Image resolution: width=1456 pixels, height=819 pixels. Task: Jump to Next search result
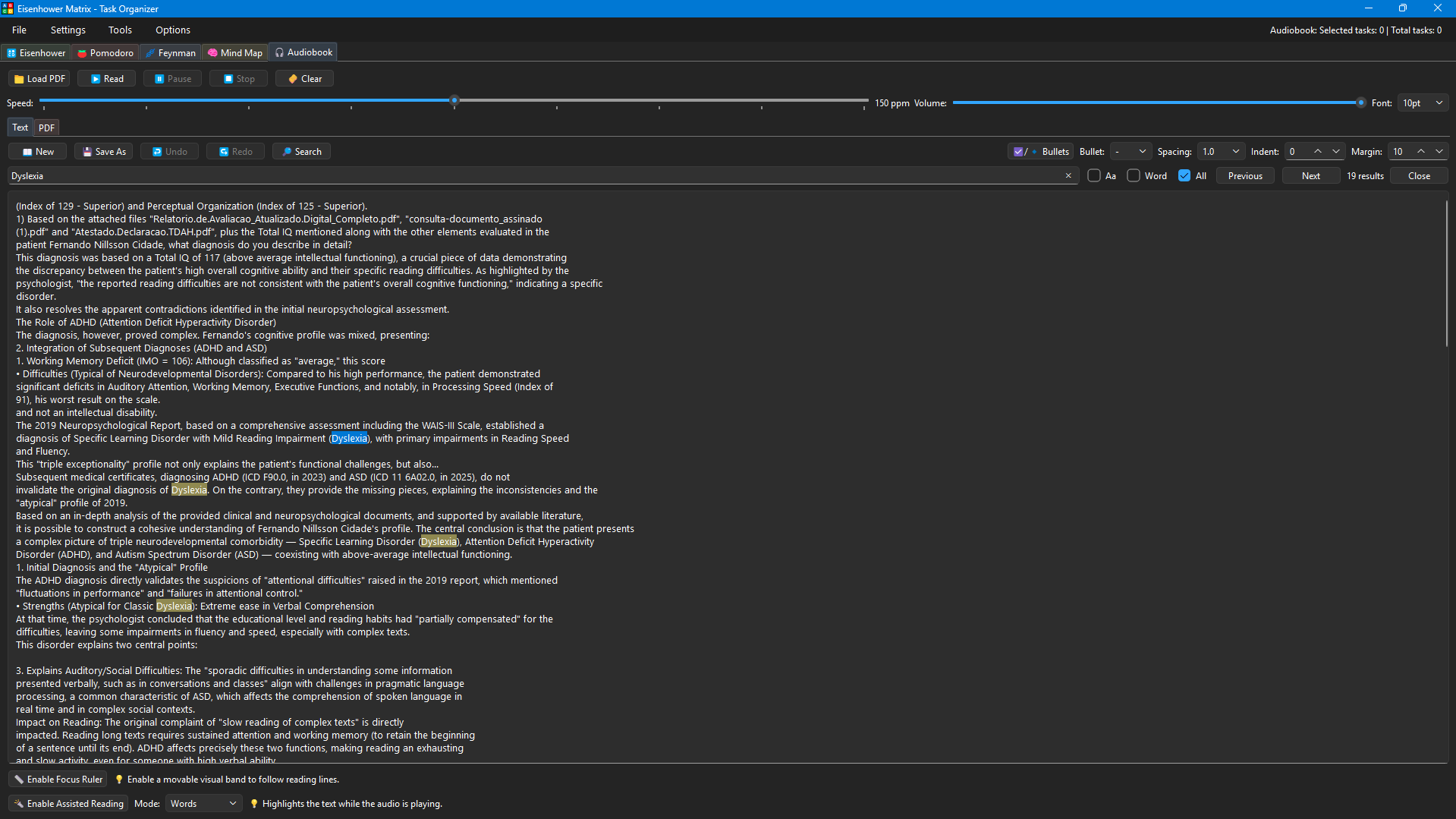(x=1311, y=176)
